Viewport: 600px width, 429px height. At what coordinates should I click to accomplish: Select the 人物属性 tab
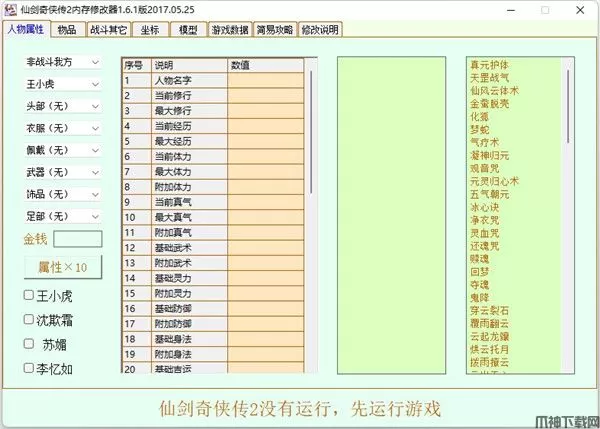click(x=26, y=29)
